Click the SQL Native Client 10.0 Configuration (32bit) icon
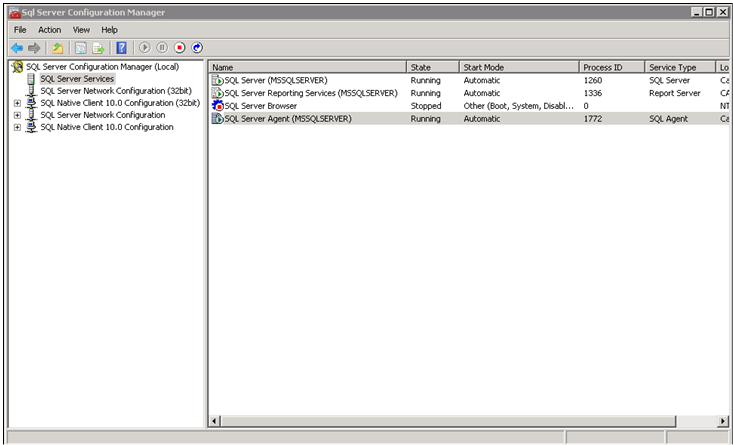733x445 pixels. [31, 103]
